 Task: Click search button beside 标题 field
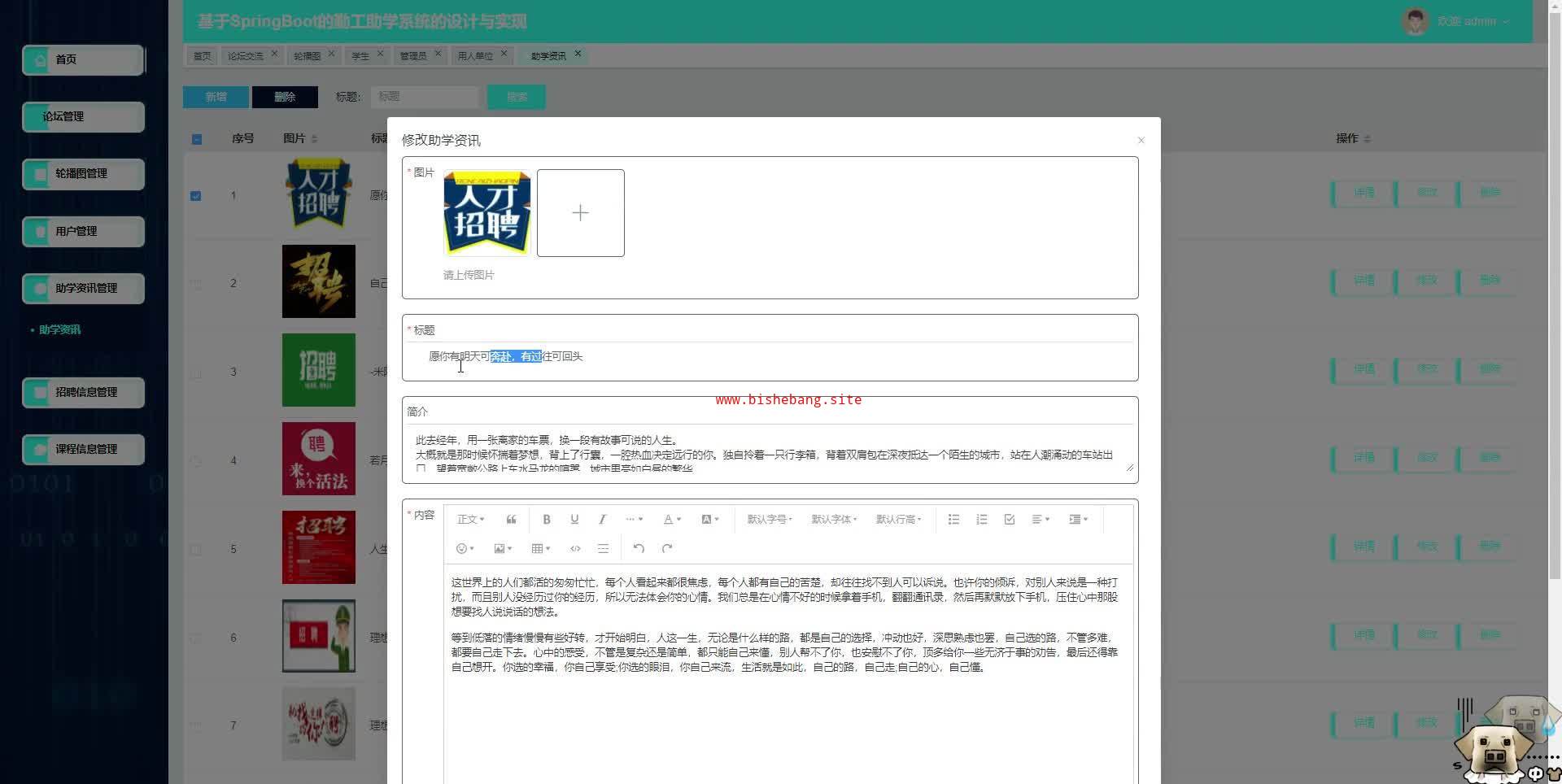(x=517, y=97)
